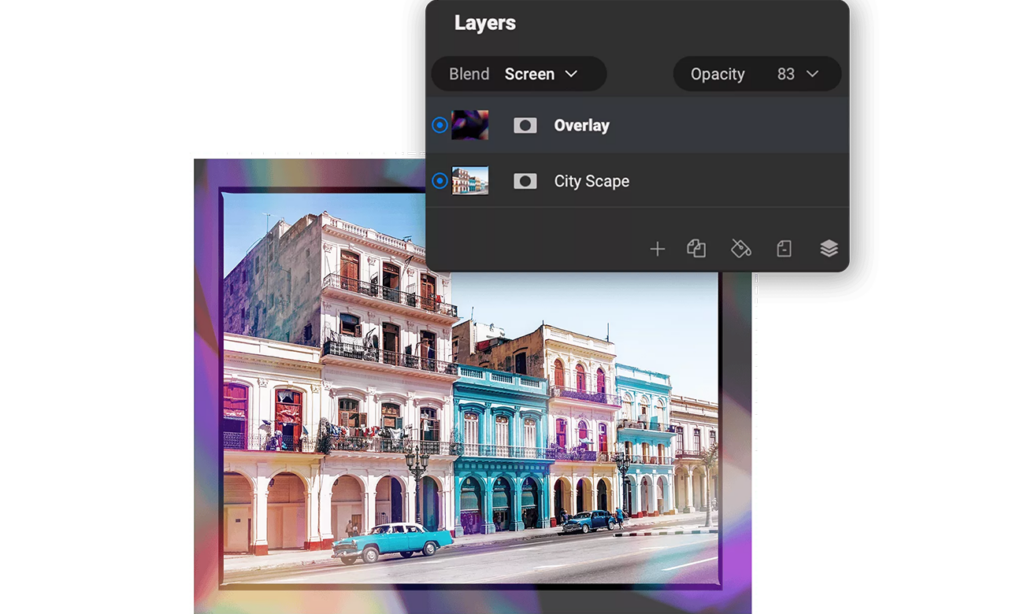1024x614 pixels.
Task: Click the duplicate layer icon
Action: click(x=696, y=248)
